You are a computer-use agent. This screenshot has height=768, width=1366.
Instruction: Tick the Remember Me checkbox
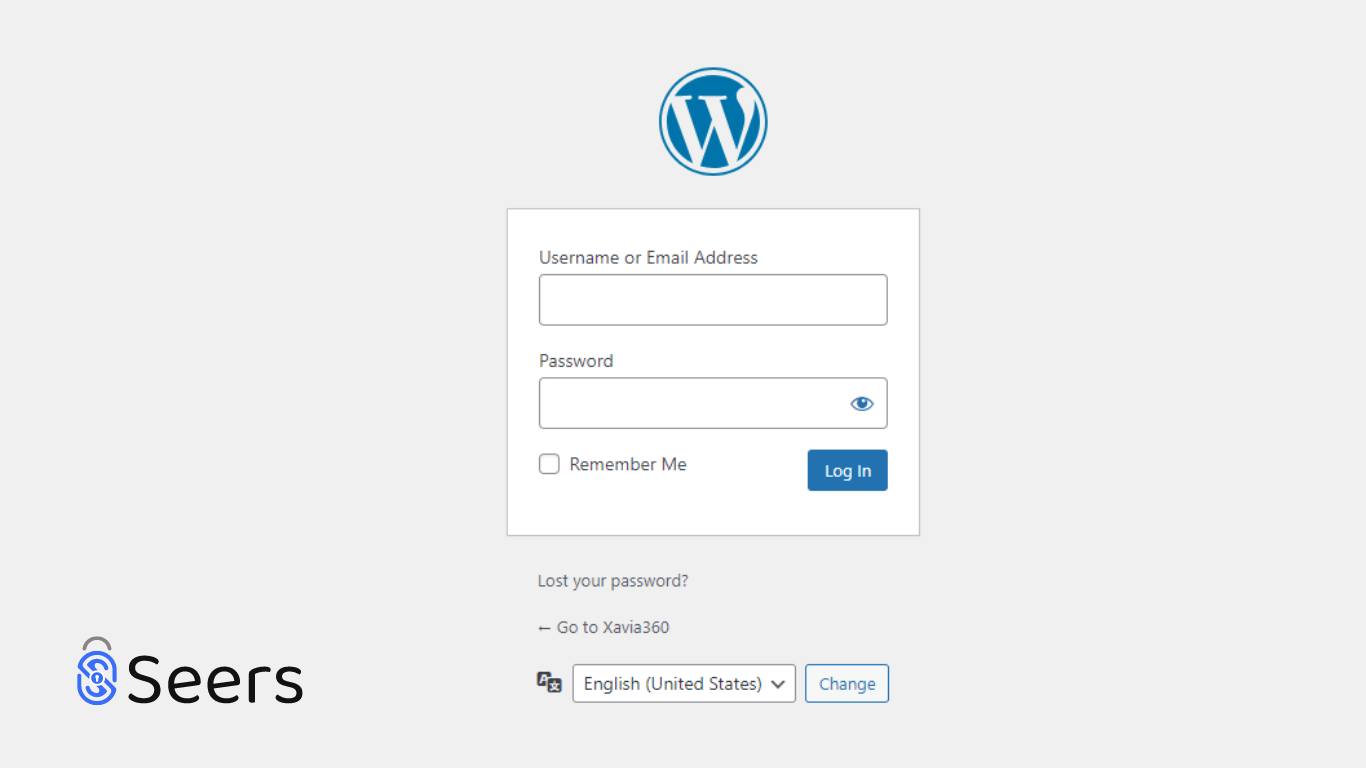(549, 464)
